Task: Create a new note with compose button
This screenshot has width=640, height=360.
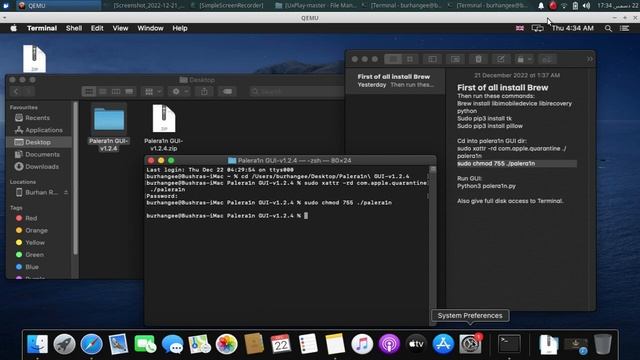Action: 500,59
